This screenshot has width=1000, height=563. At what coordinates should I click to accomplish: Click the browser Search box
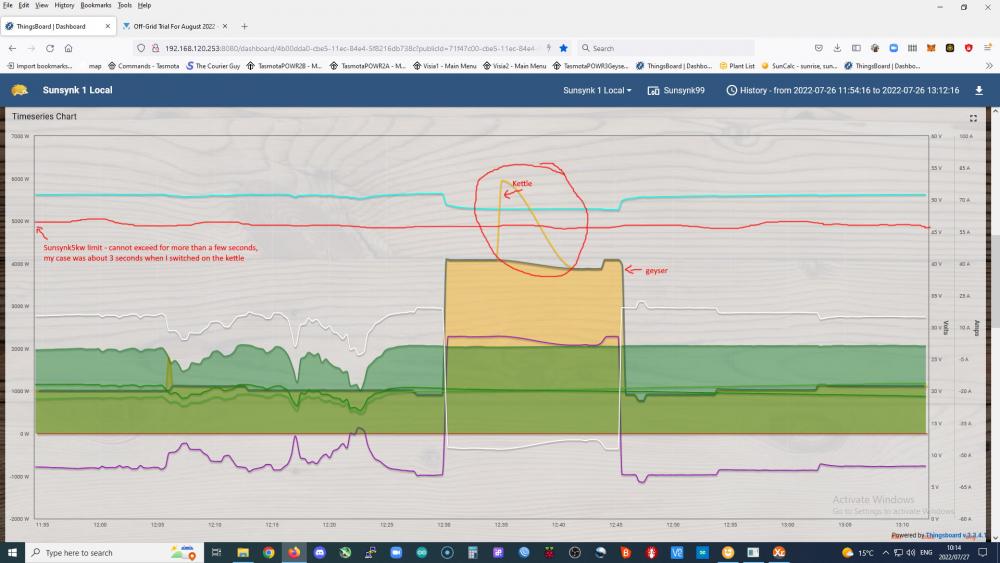(x=666, y=48)
